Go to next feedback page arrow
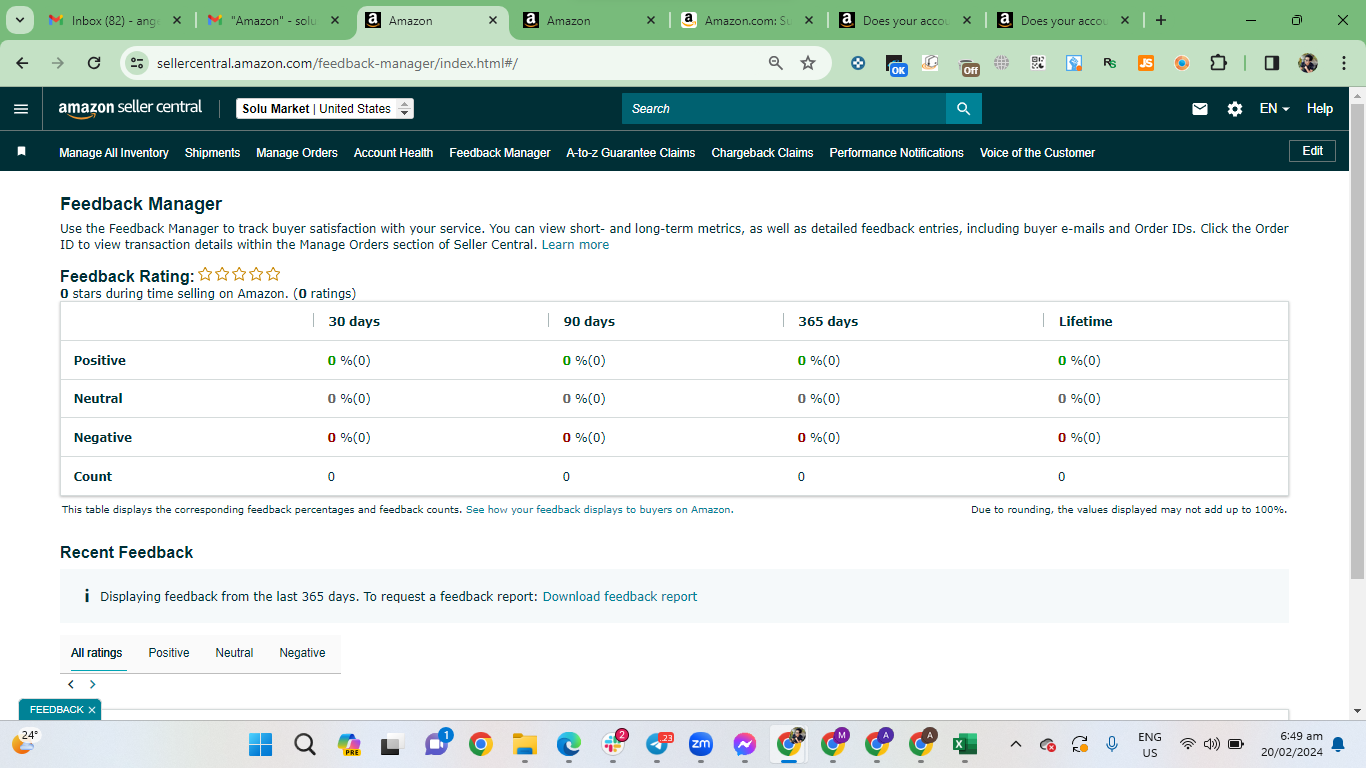This screenshot has height=768, width=1366. (93, 685)
